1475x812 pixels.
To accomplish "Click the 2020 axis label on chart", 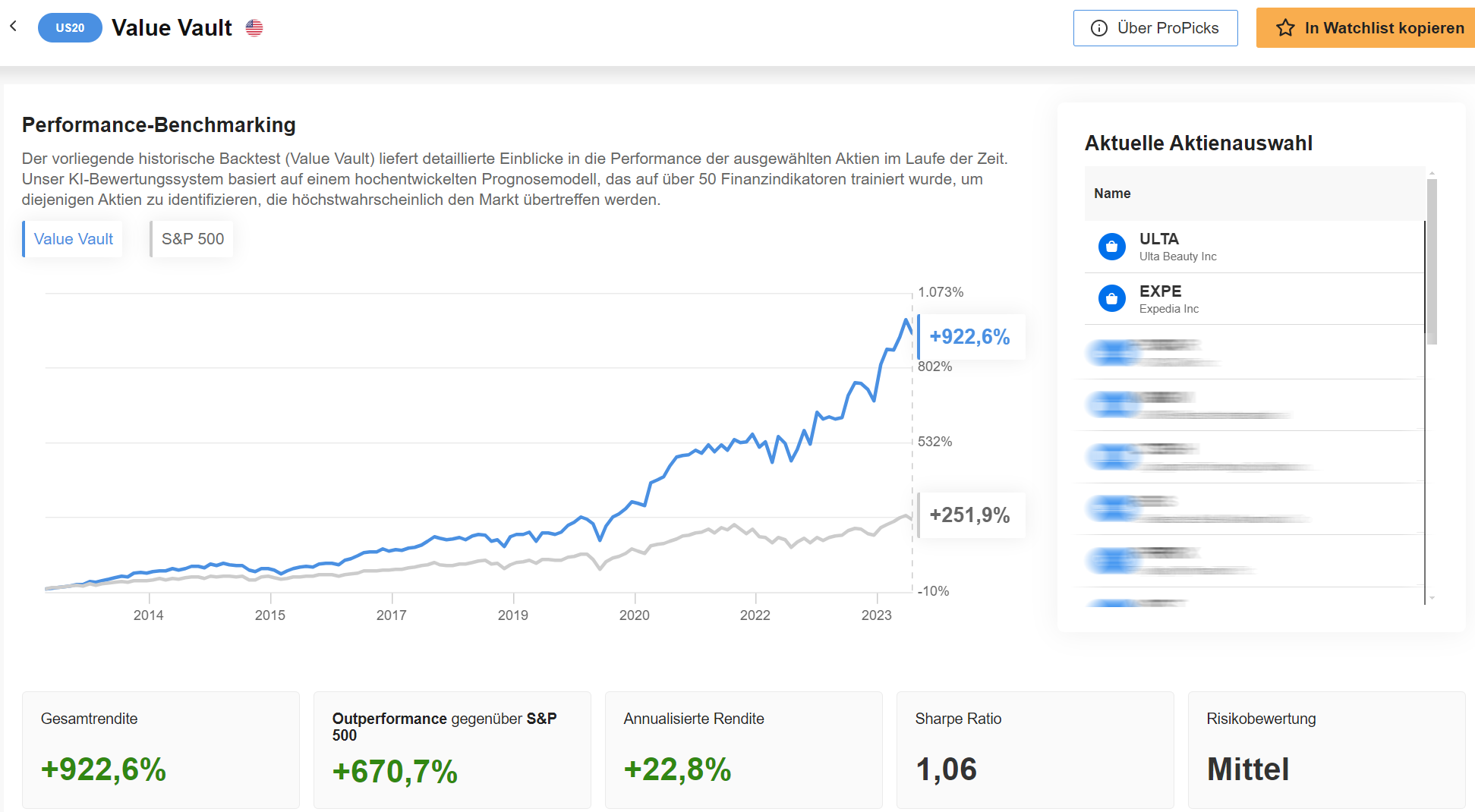I will point(635,615).
